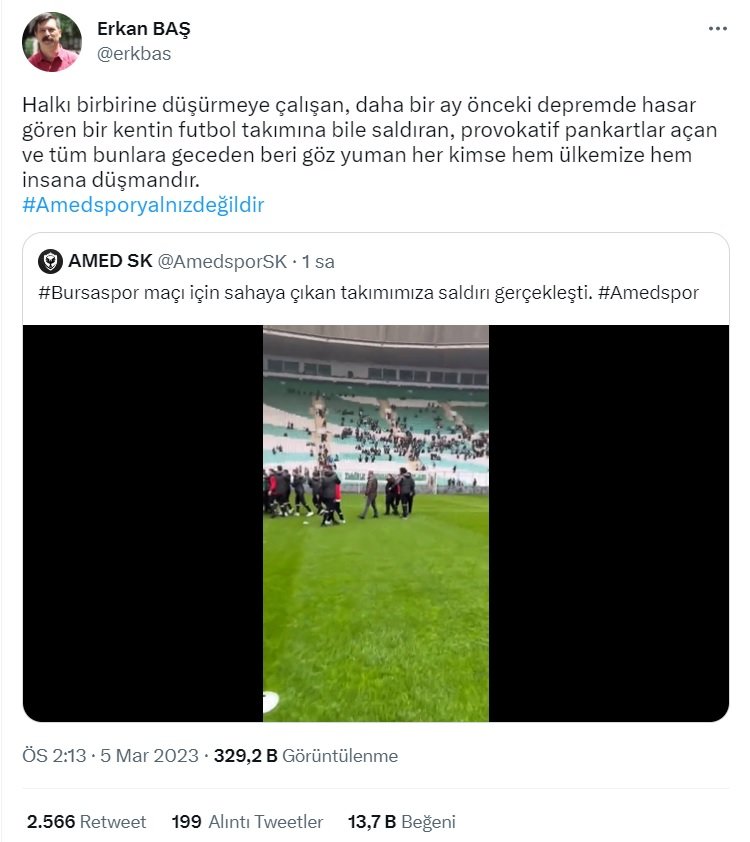Click the AMED SK account name
The image size is (750, 842).
pos(110,261)
